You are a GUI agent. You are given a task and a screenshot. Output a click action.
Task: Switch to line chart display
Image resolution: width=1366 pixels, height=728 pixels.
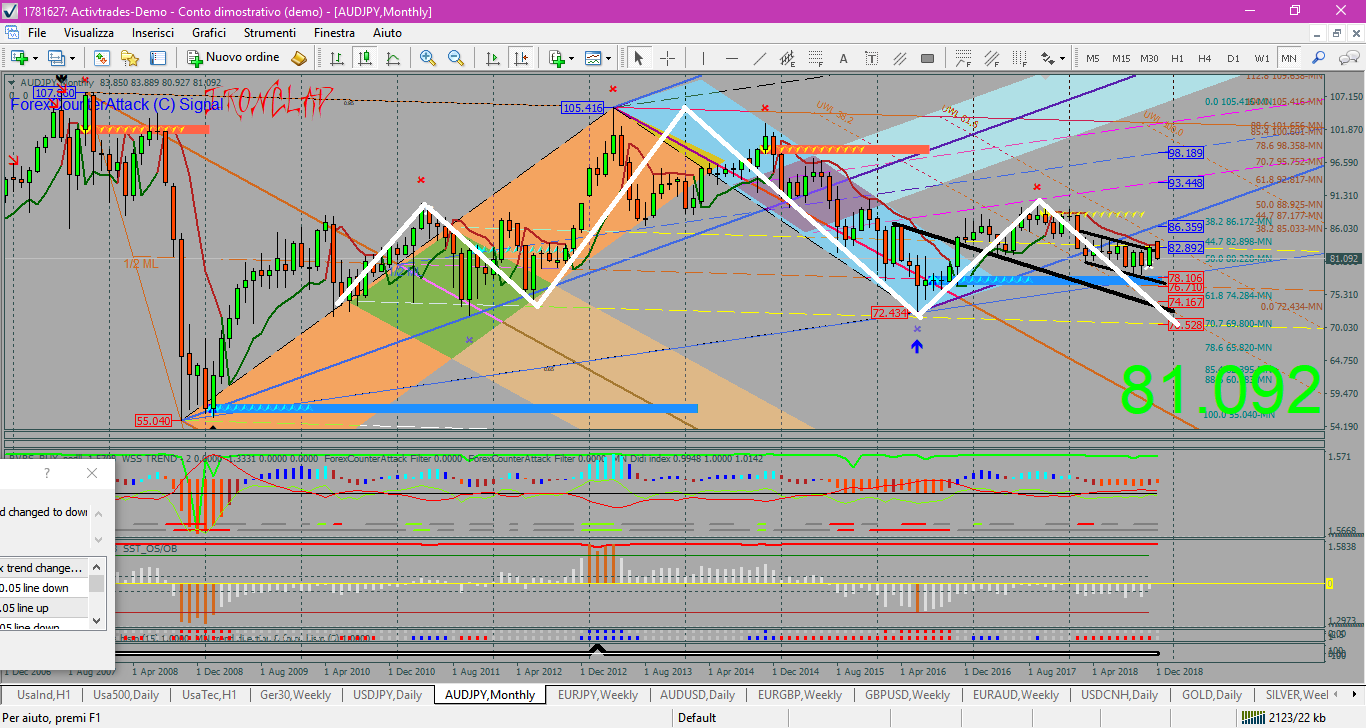tap(393, 58)
